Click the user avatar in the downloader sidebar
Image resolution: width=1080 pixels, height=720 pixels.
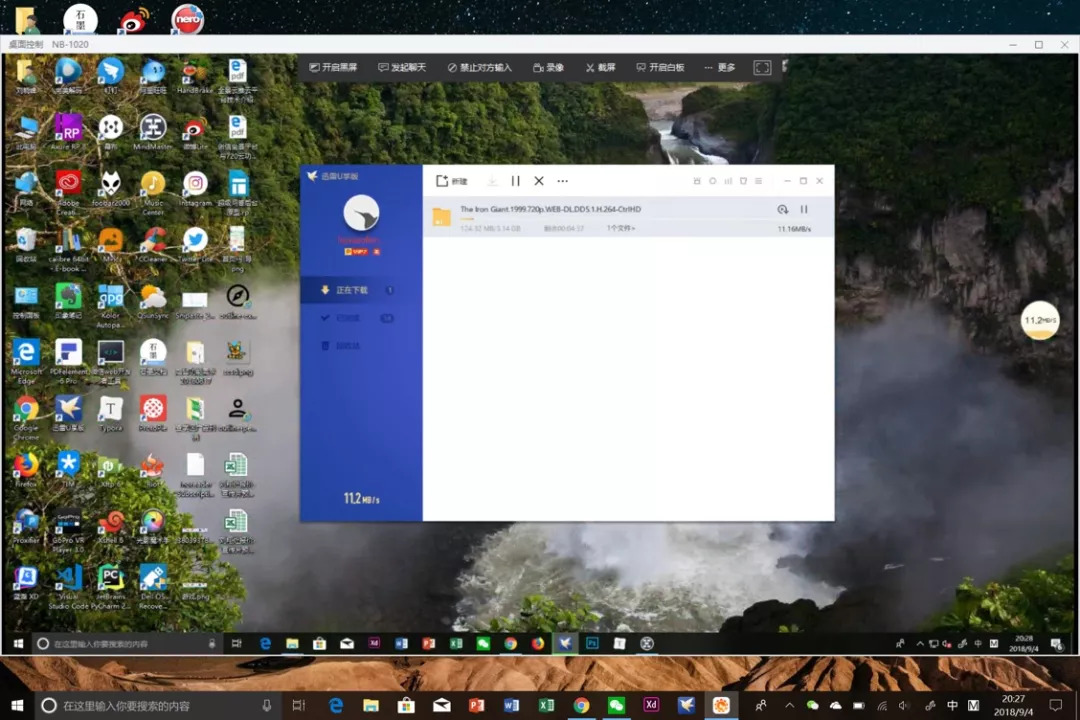(x=361, y=213)
